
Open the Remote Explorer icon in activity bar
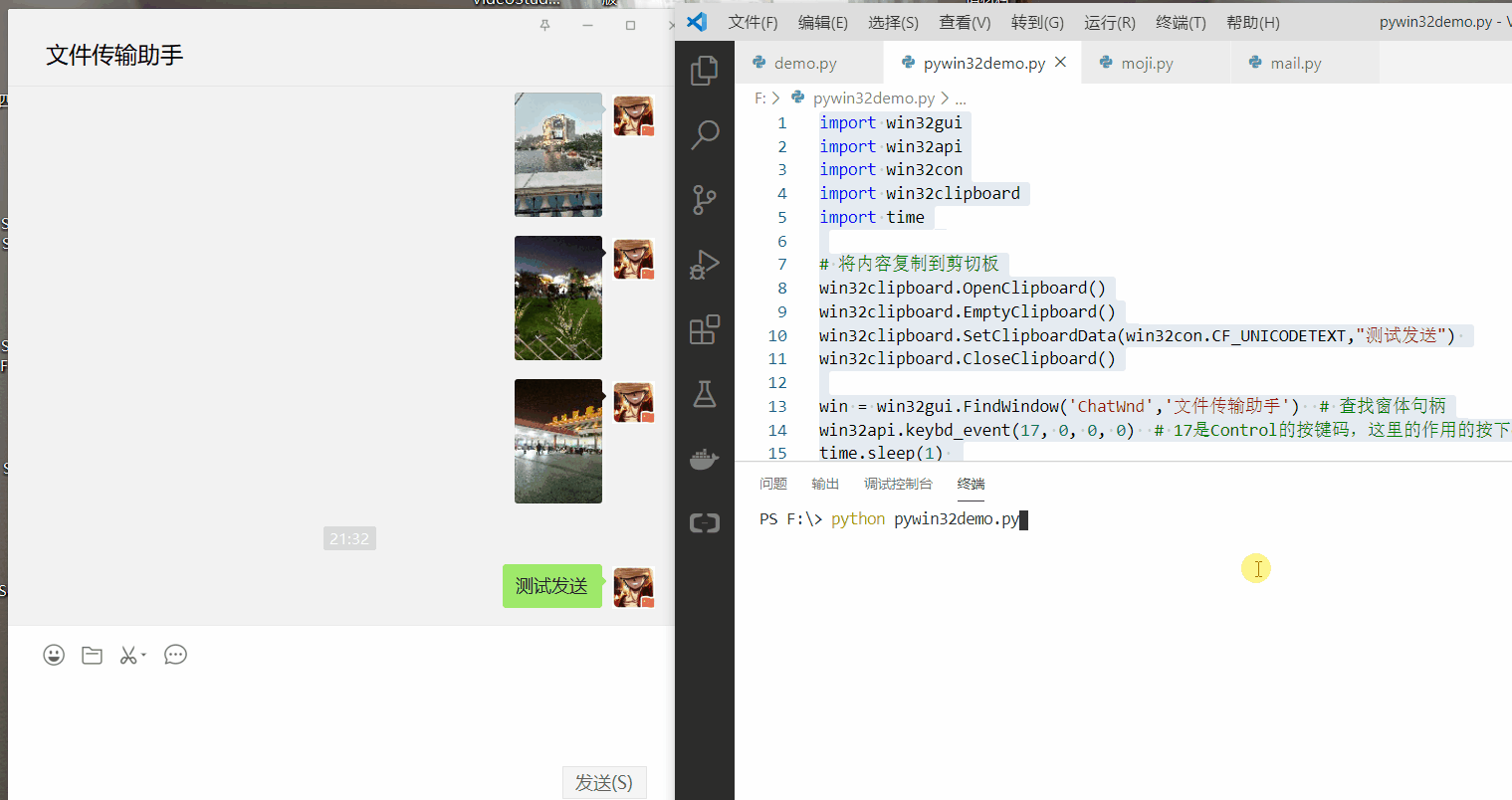point(705,522)
